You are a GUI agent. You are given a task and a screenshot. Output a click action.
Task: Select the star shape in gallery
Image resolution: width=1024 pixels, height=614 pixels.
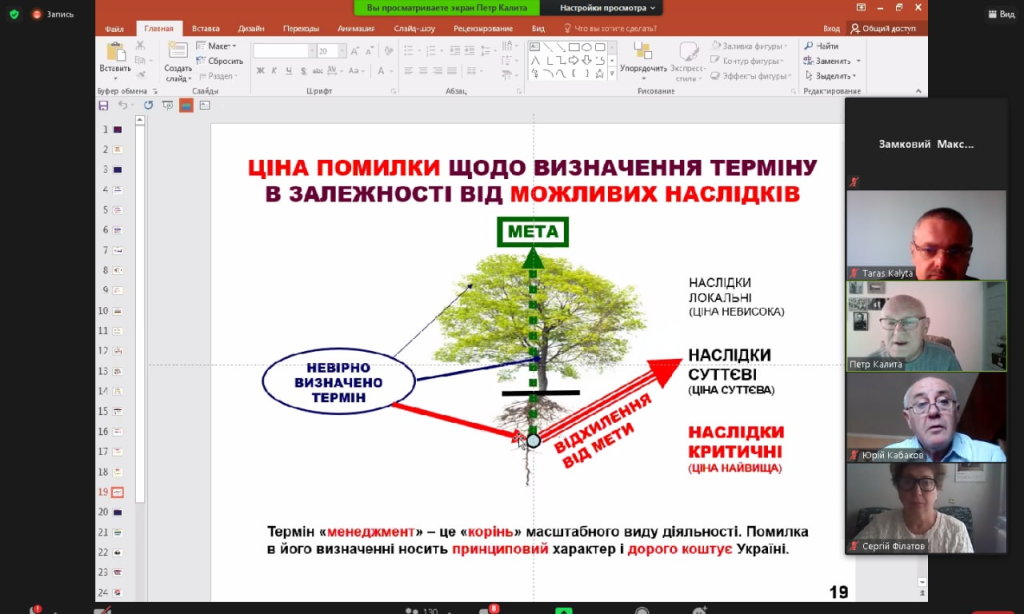(x=600, y=73)
